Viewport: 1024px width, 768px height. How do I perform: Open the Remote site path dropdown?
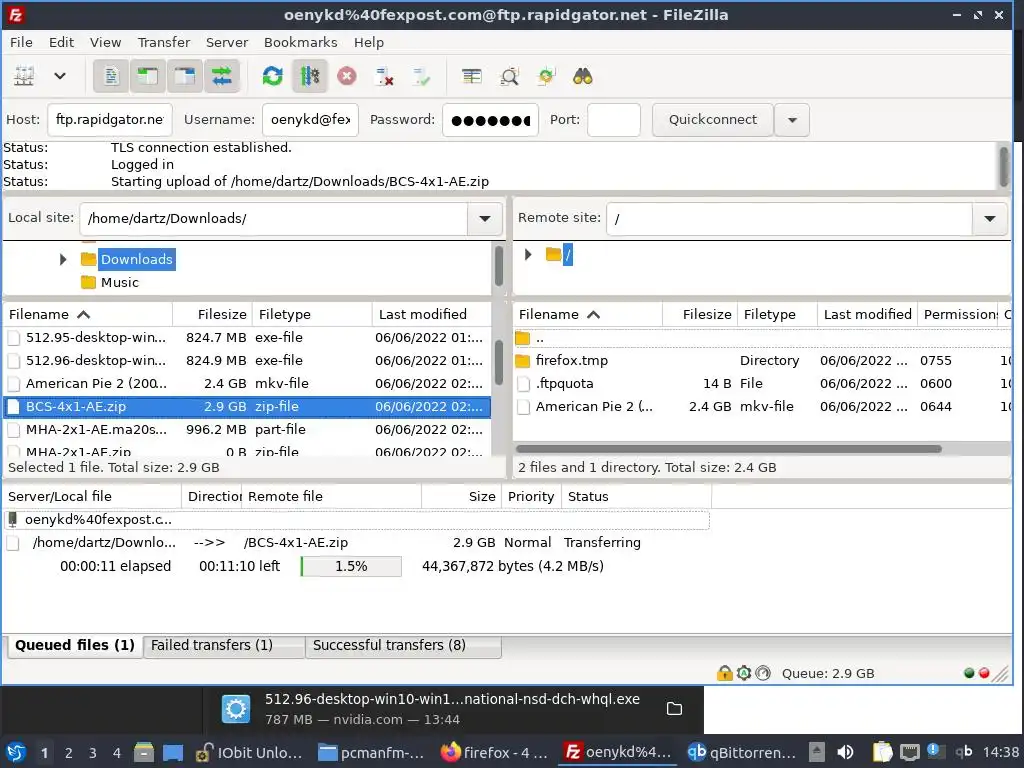tap(989, 219)
